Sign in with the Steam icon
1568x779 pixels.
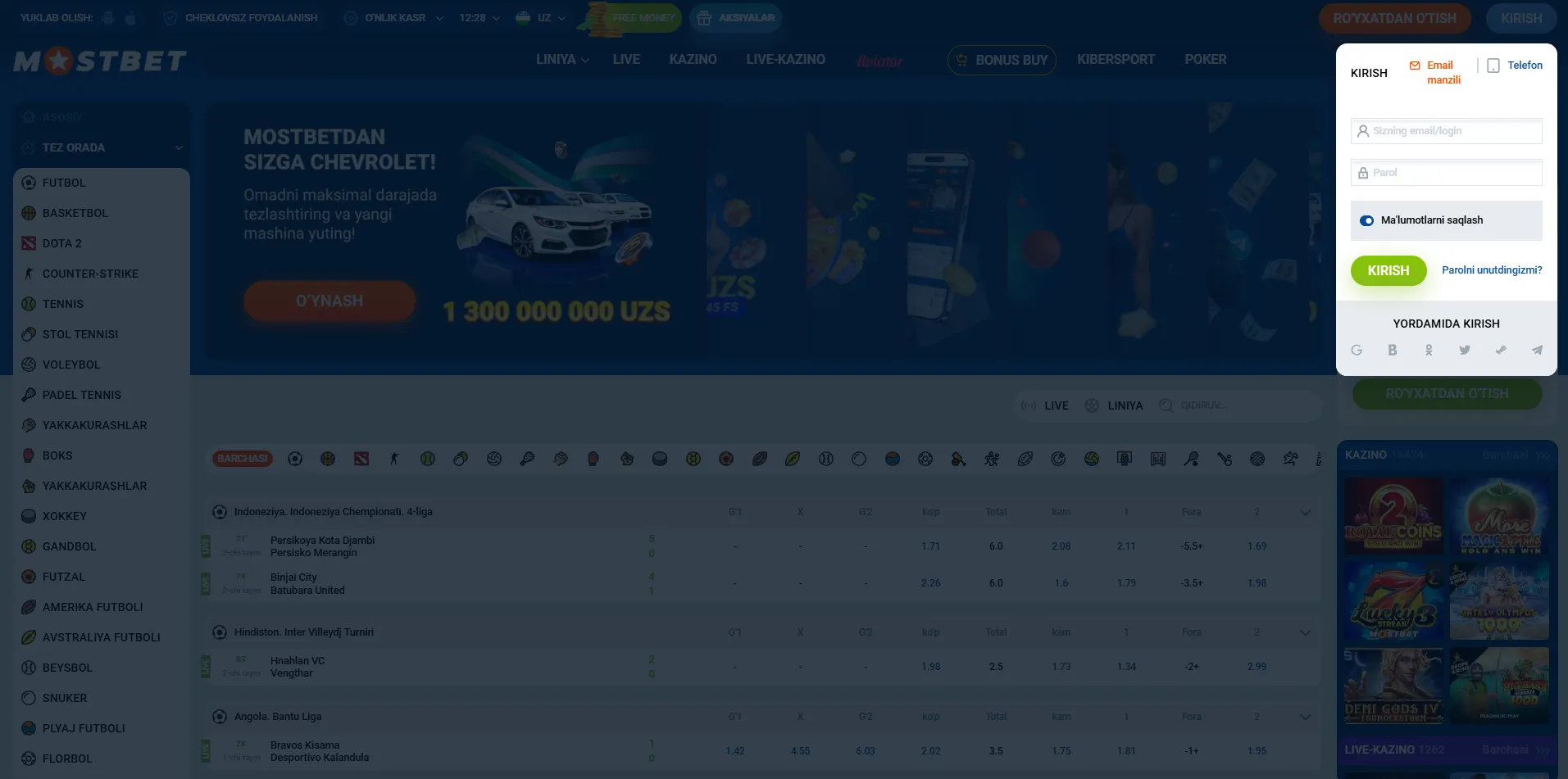point(1501,350)
